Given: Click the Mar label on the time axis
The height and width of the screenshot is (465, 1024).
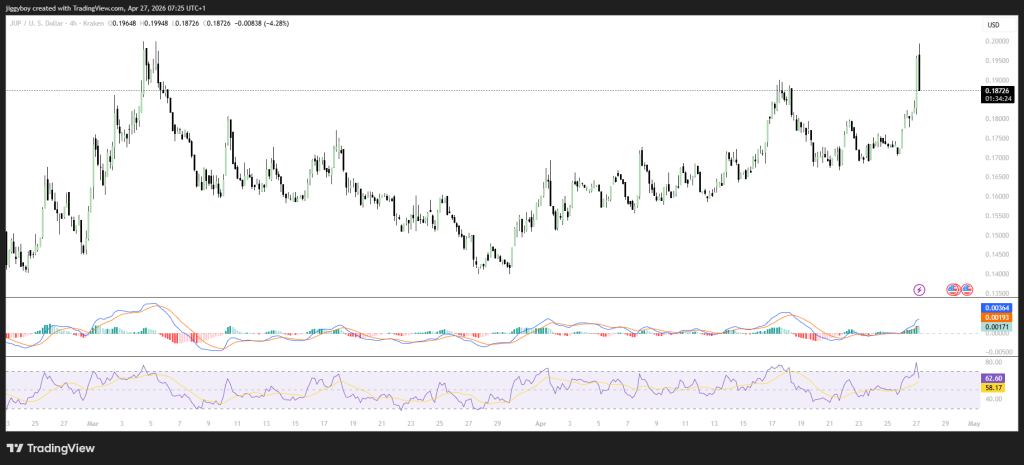Looking at the screenshot, I should tap(93, 424).
